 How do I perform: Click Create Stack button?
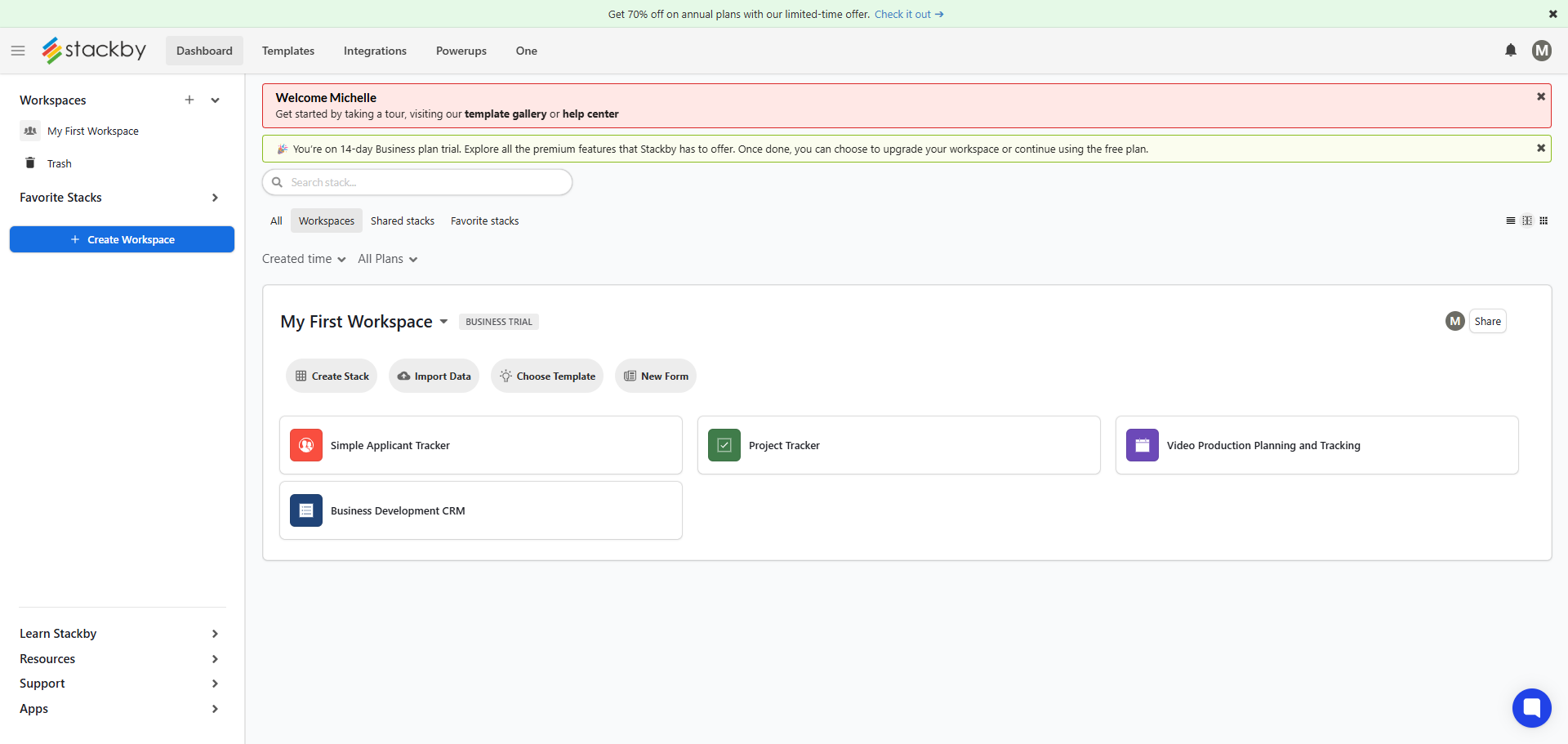coord(332,376)
